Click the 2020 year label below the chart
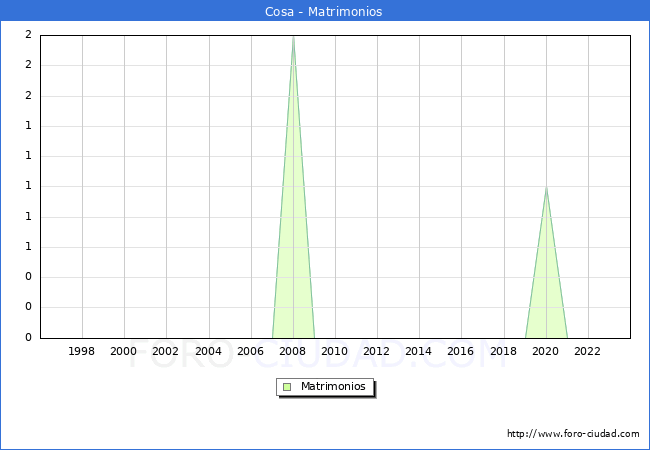Image resolution: width=650 pixels, height=450 pixels. (x=546, y=351)
